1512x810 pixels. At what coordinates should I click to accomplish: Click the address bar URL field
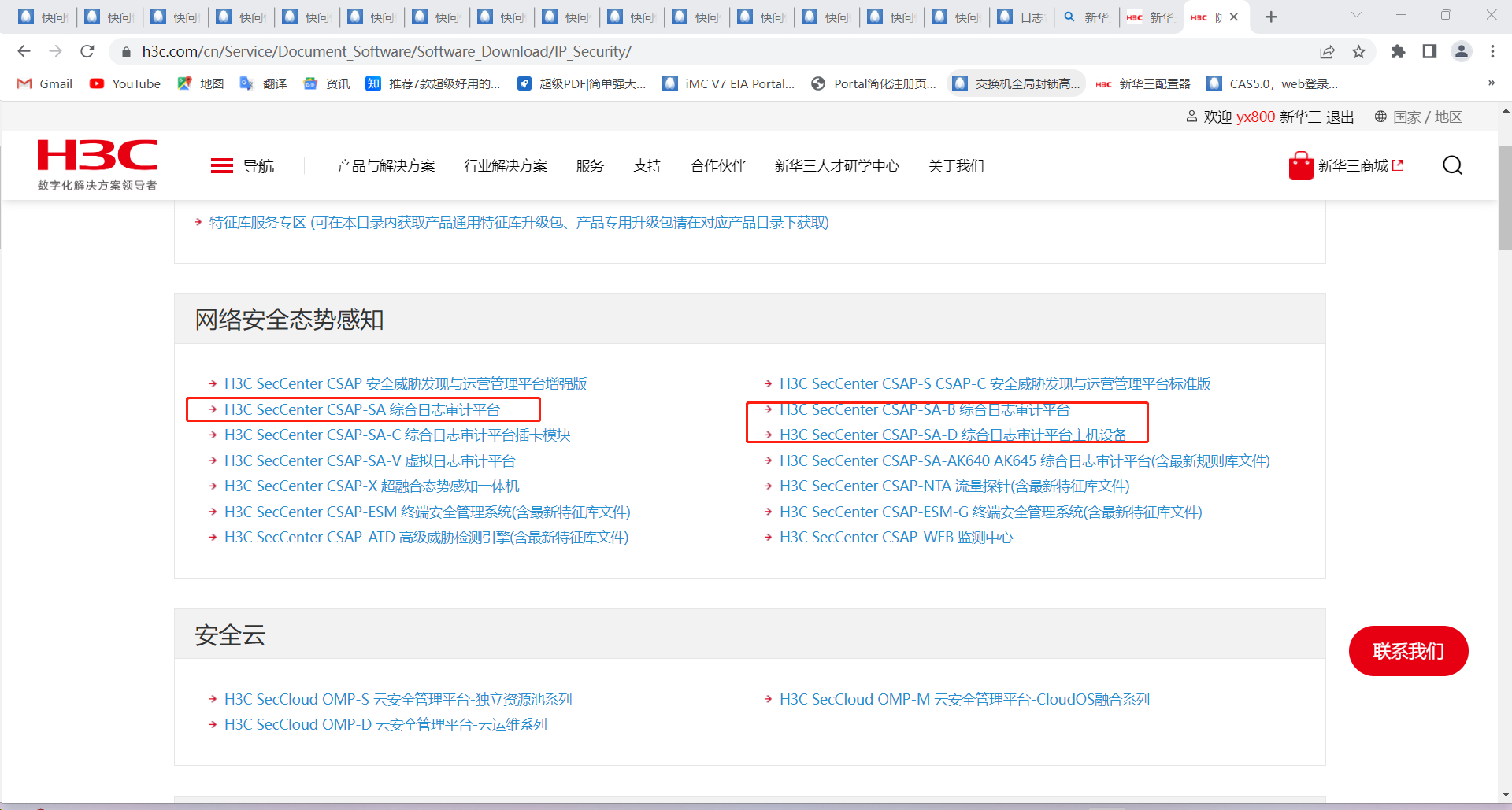point(709,51)
